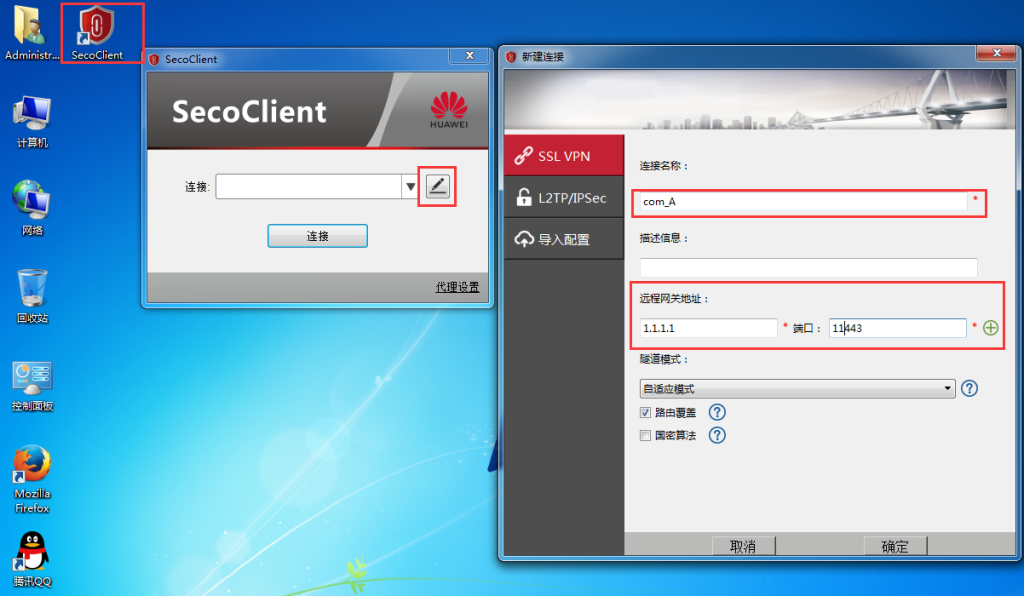Screen dimensions: 1024x596
Task: Expand the 连接 dropdown arrow in SecoClient
Action: coord(410,187)
